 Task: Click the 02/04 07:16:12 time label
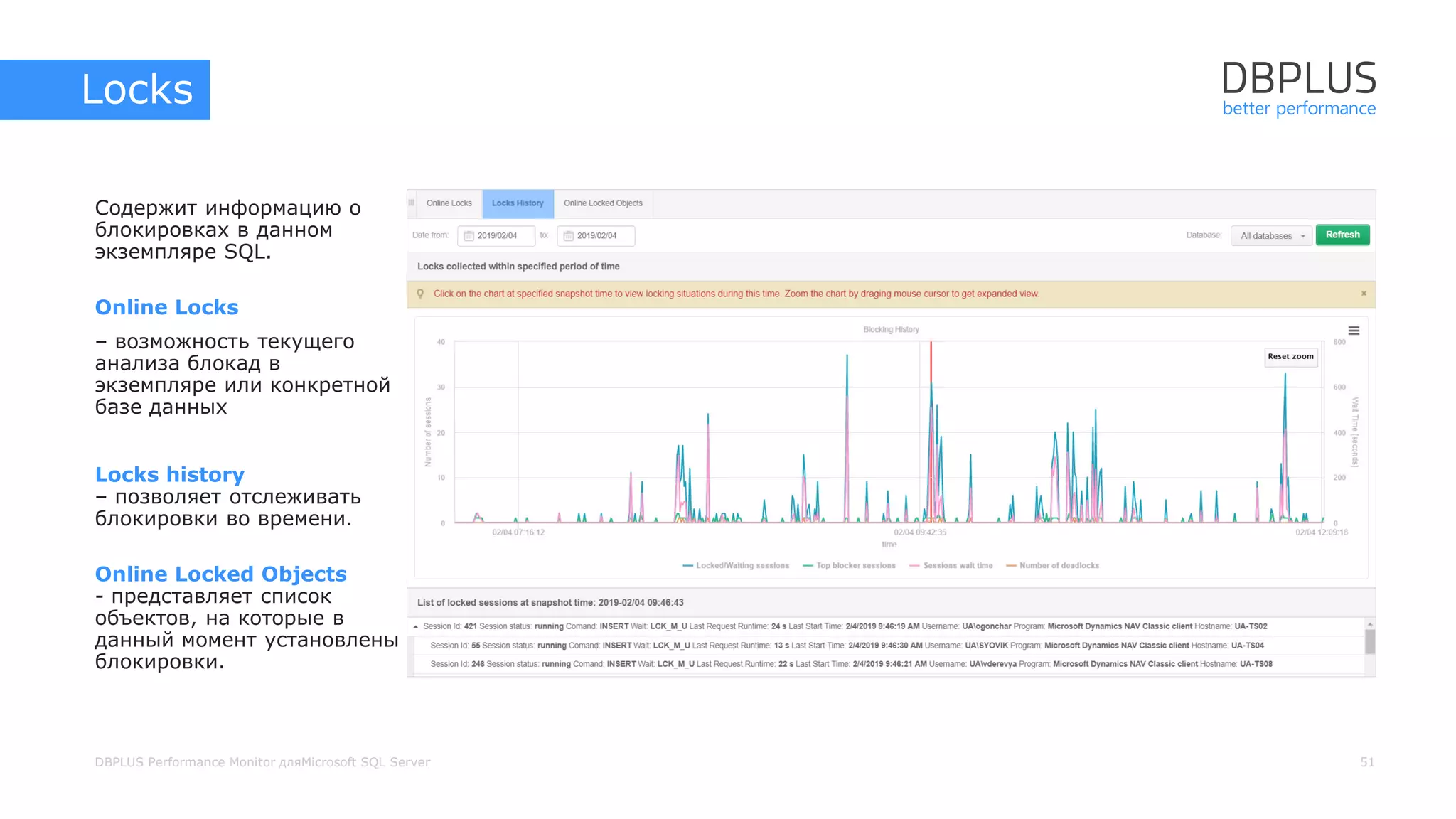coord(518,532)
